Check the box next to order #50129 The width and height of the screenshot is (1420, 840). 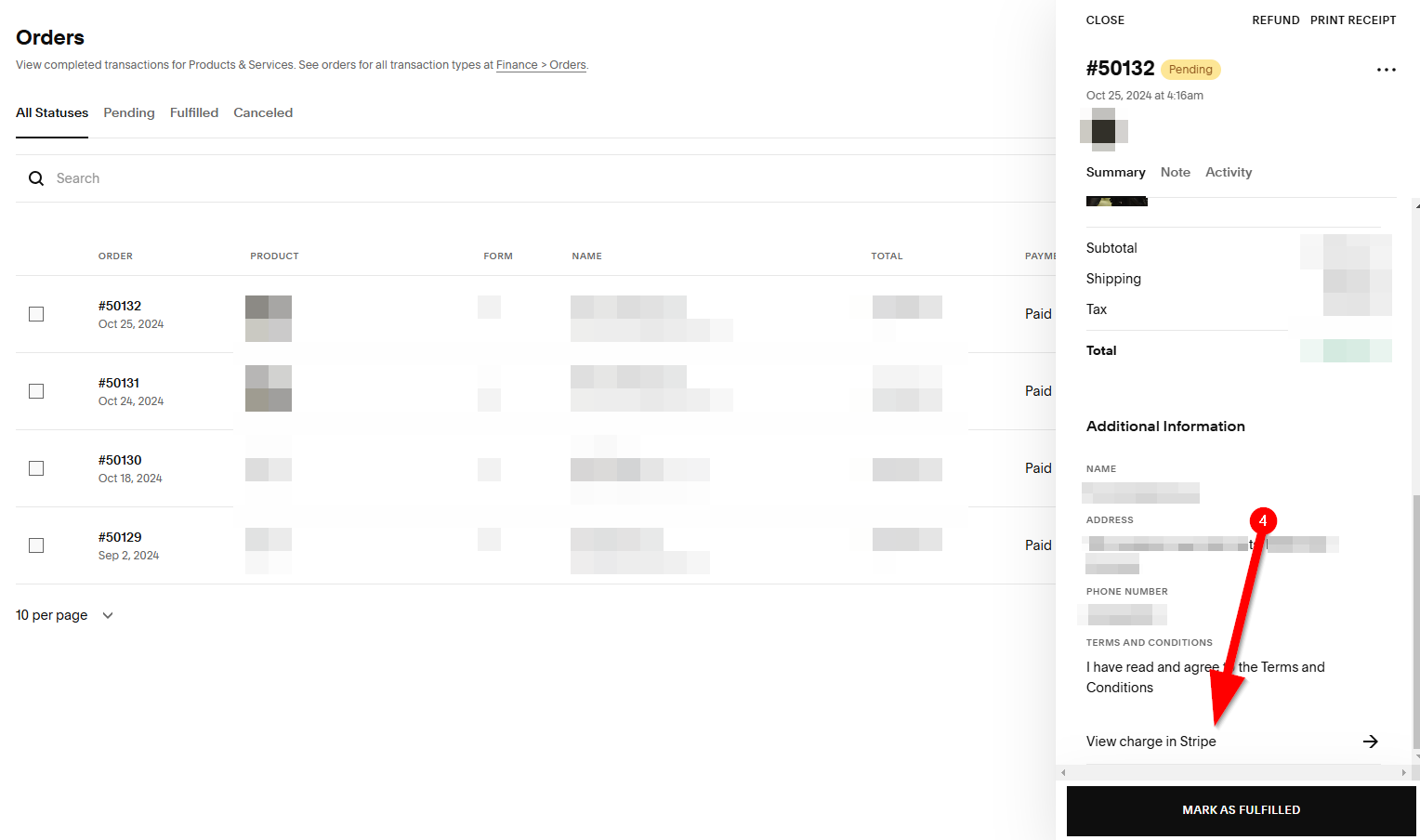36,545
